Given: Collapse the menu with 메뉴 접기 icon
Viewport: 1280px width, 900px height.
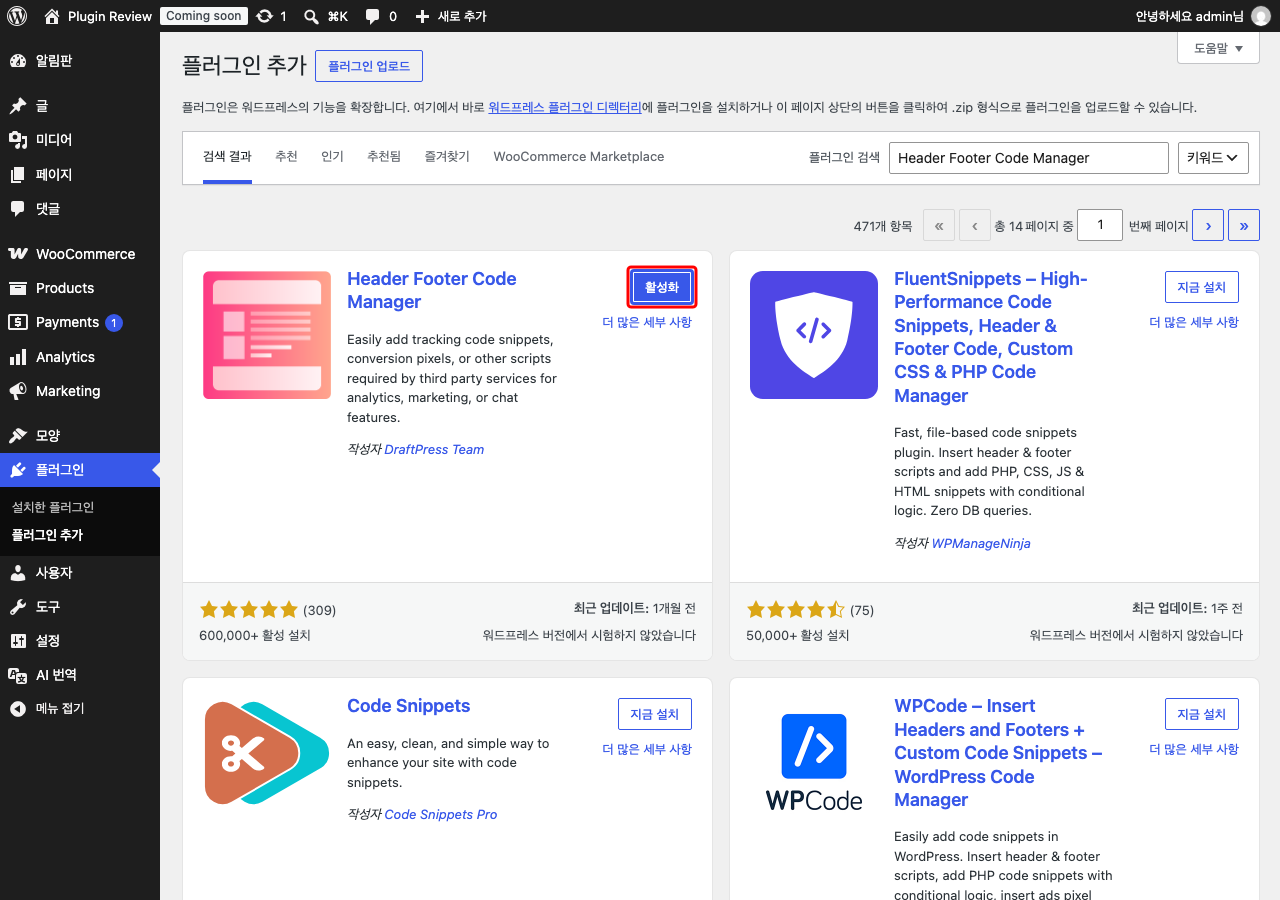Looking at the screenshot, I should pos(17,709).
